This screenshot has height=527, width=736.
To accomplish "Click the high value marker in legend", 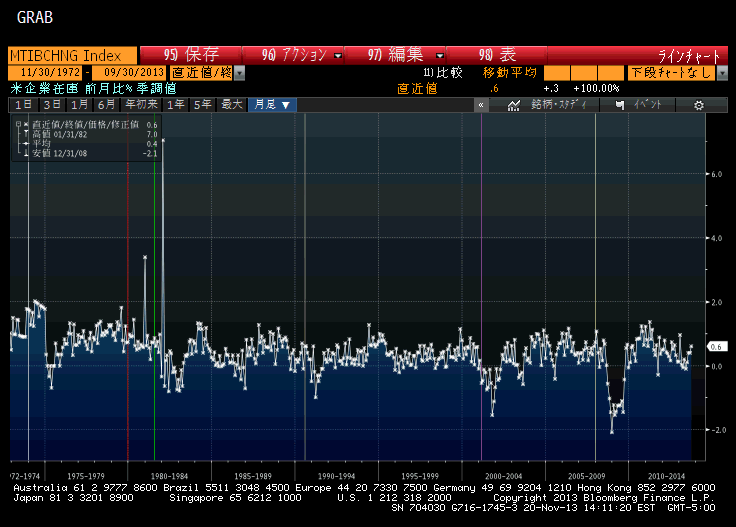I will [x=24, y=134].
